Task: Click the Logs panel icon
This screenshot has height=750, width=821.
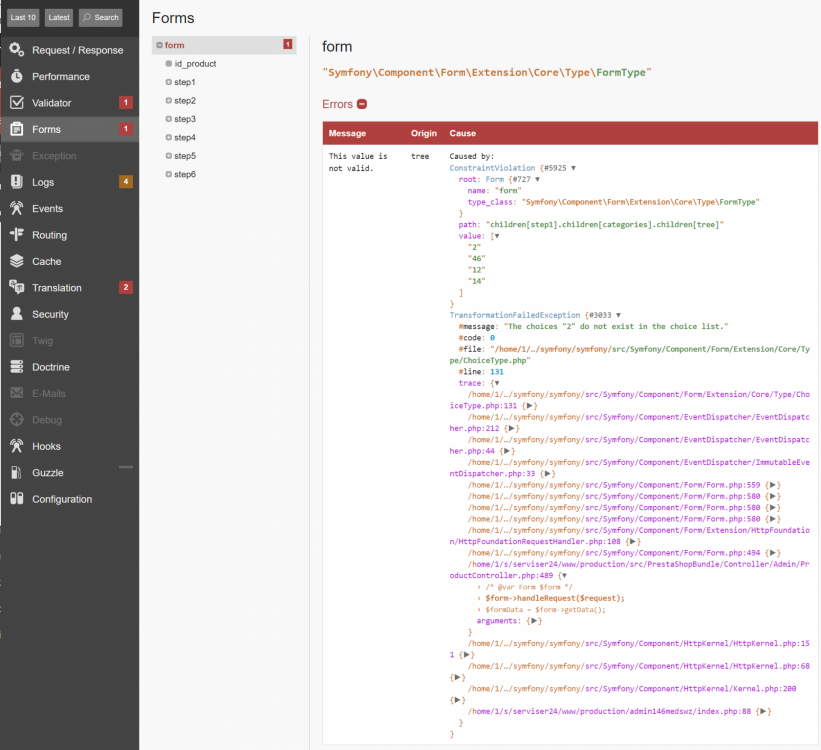Action: click(17, 182)
